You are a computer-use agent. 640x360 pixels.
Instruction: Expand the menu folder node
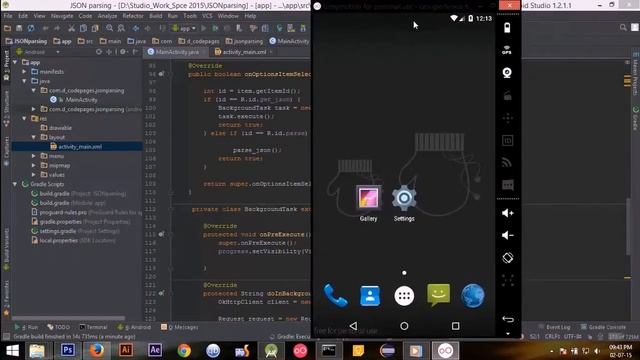point(34,156)
